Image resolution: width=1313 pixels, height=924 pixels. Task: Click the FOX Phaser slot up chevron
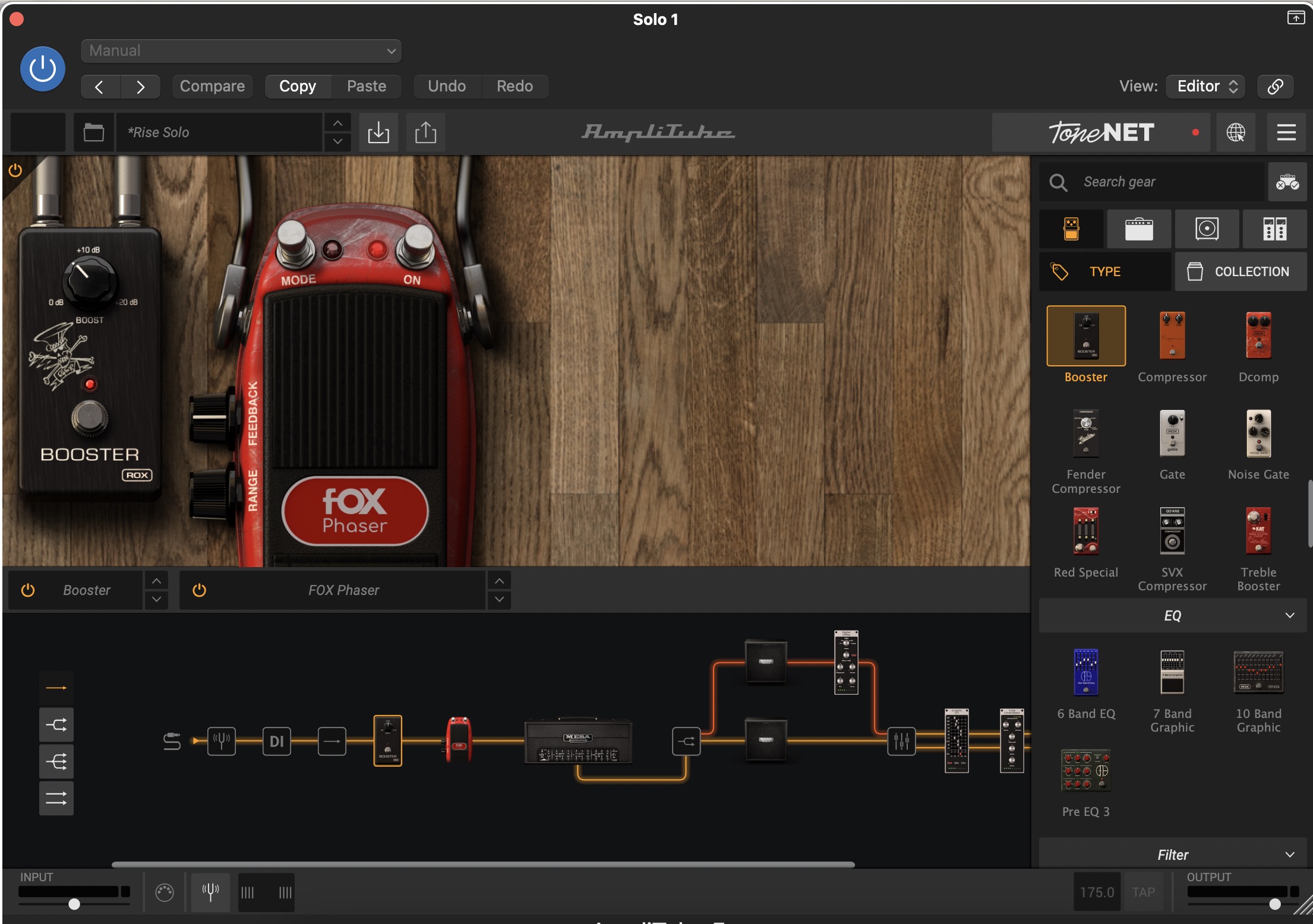tap(499, 581)
